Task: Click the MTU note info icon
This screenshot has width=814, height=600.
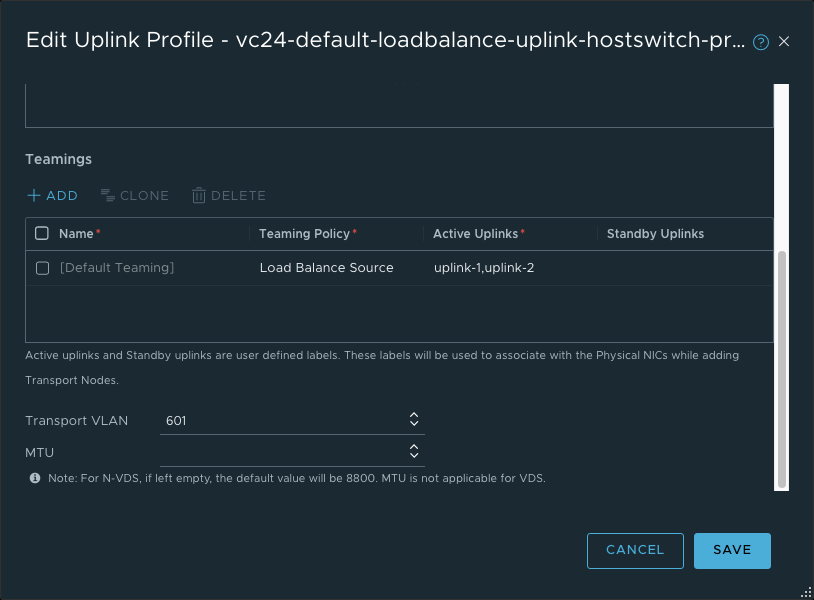Action: pos(35,478)
